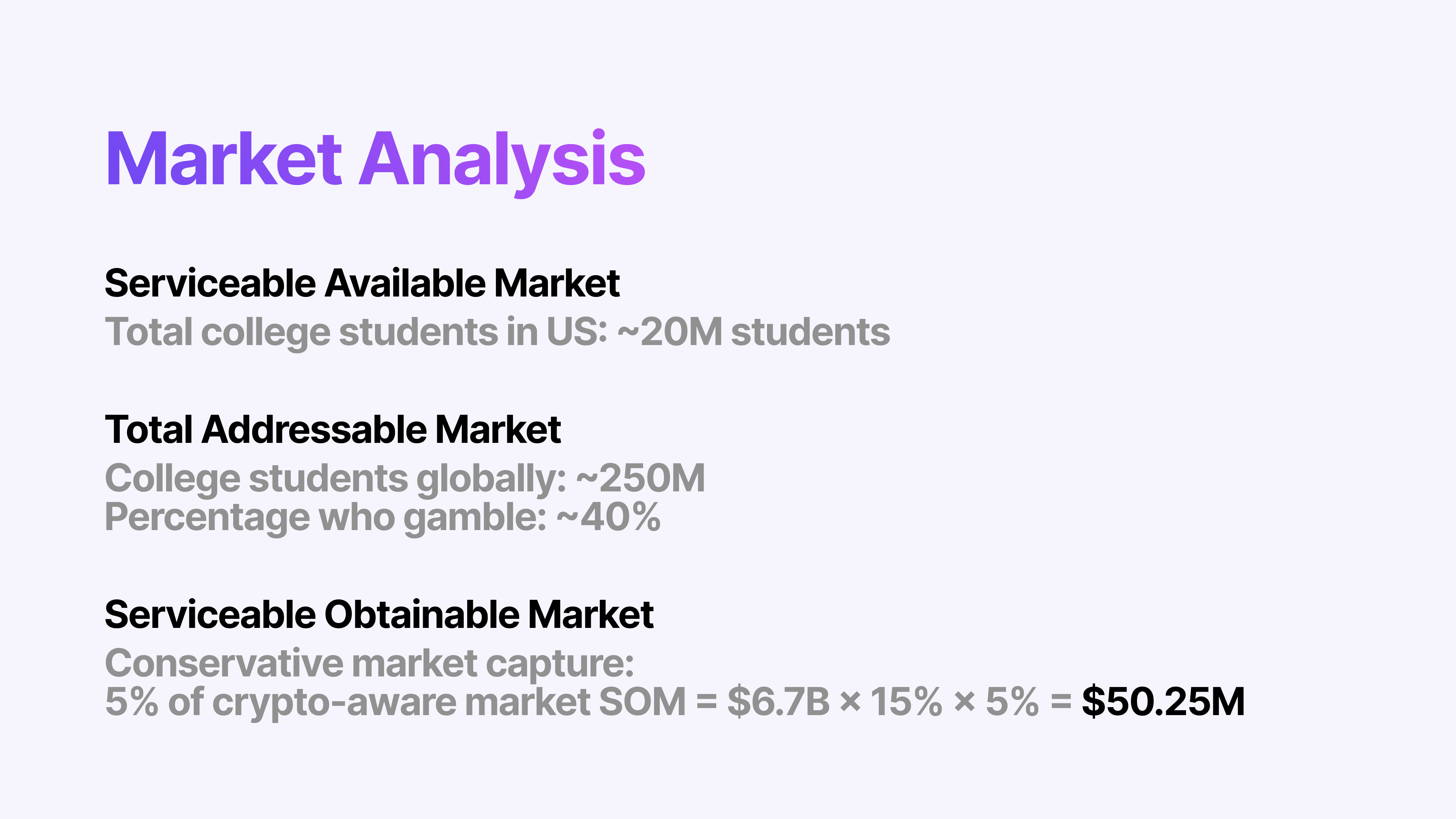1456x819 pixels.
Task: Select the 15% multiplier in the formula
Action: 906,701
